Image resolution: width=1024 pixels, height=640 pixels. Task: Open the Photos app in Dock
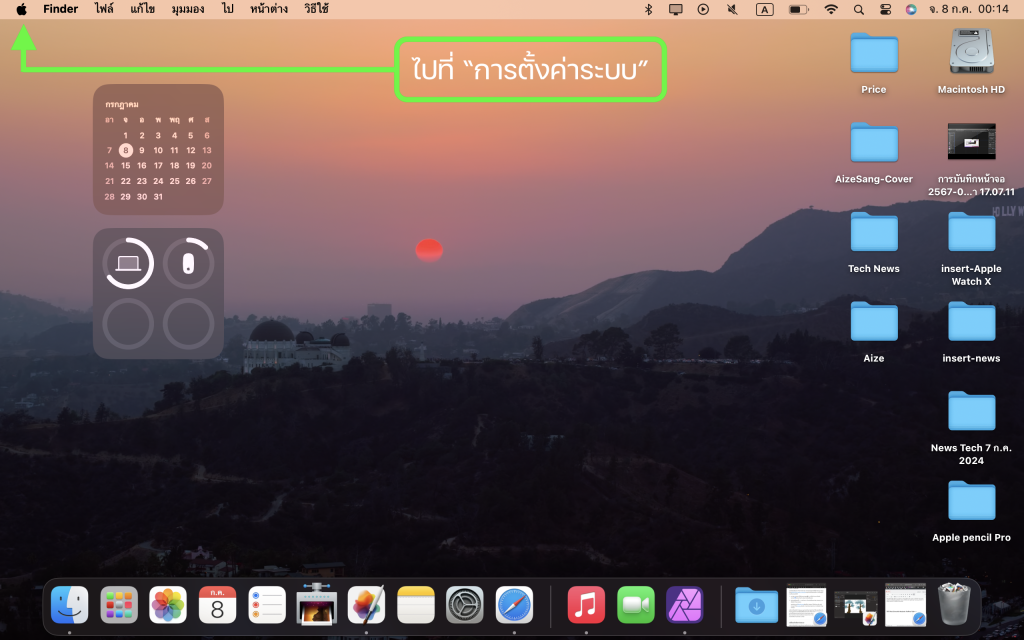pyautogui.click(x=168, y=605)
